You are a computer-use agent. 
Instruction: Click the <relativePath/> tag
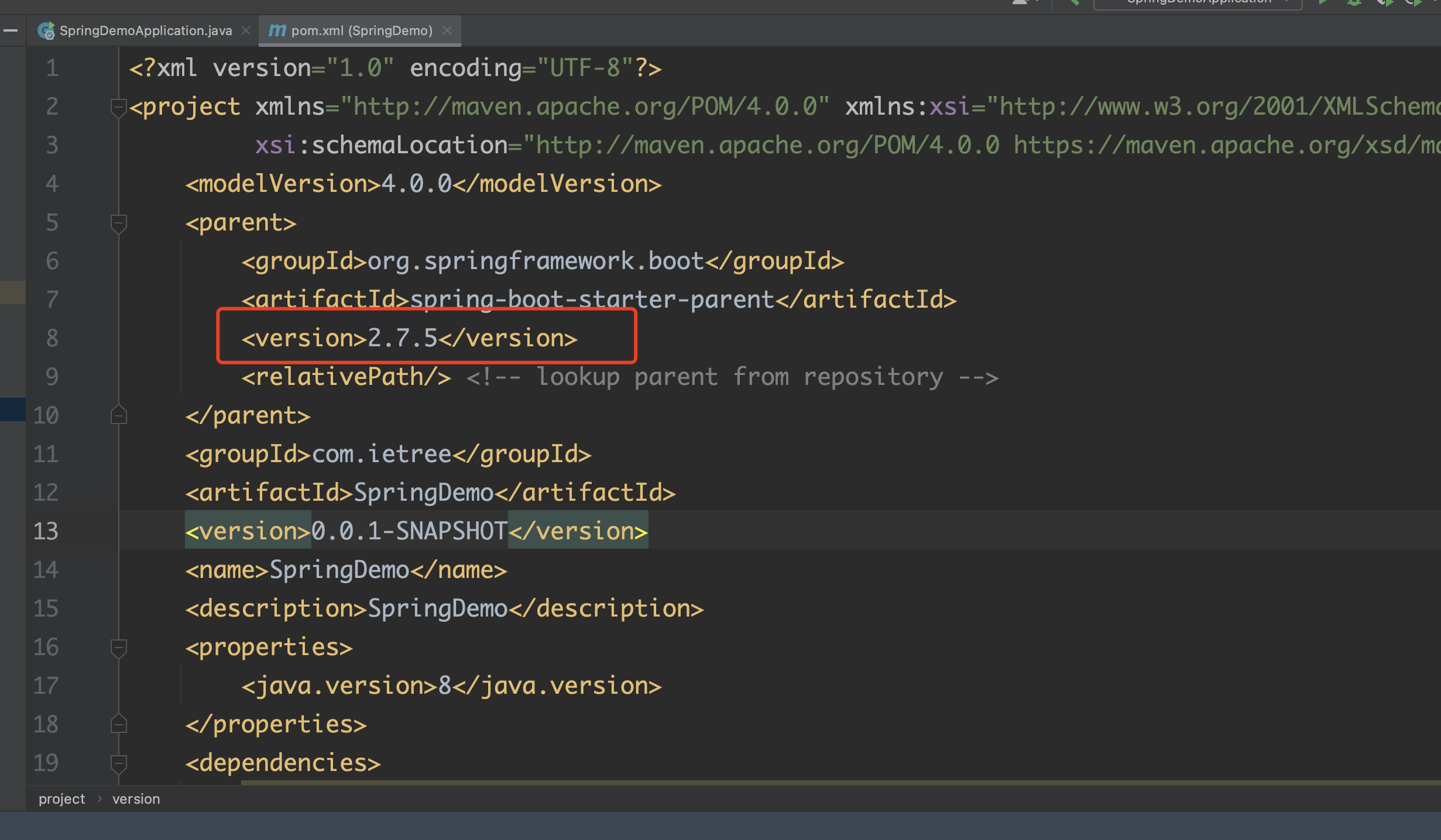pyautogui.click(x=346, y=377)
